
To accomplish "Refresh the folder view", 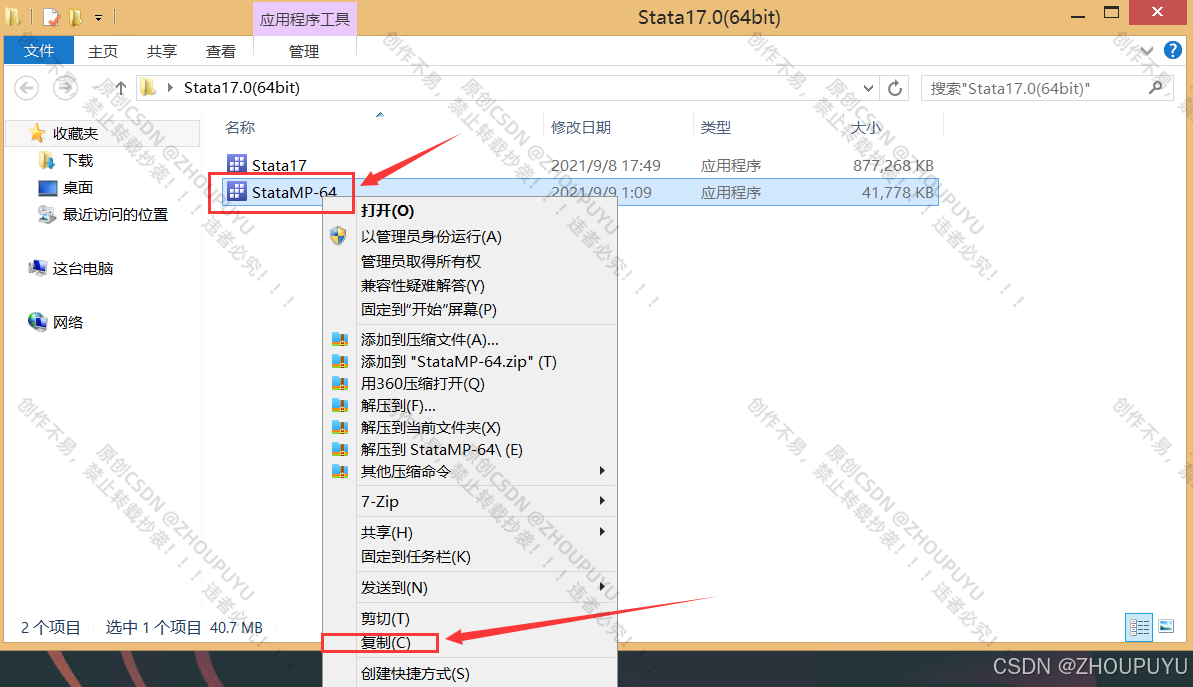I will coord(896,88).
